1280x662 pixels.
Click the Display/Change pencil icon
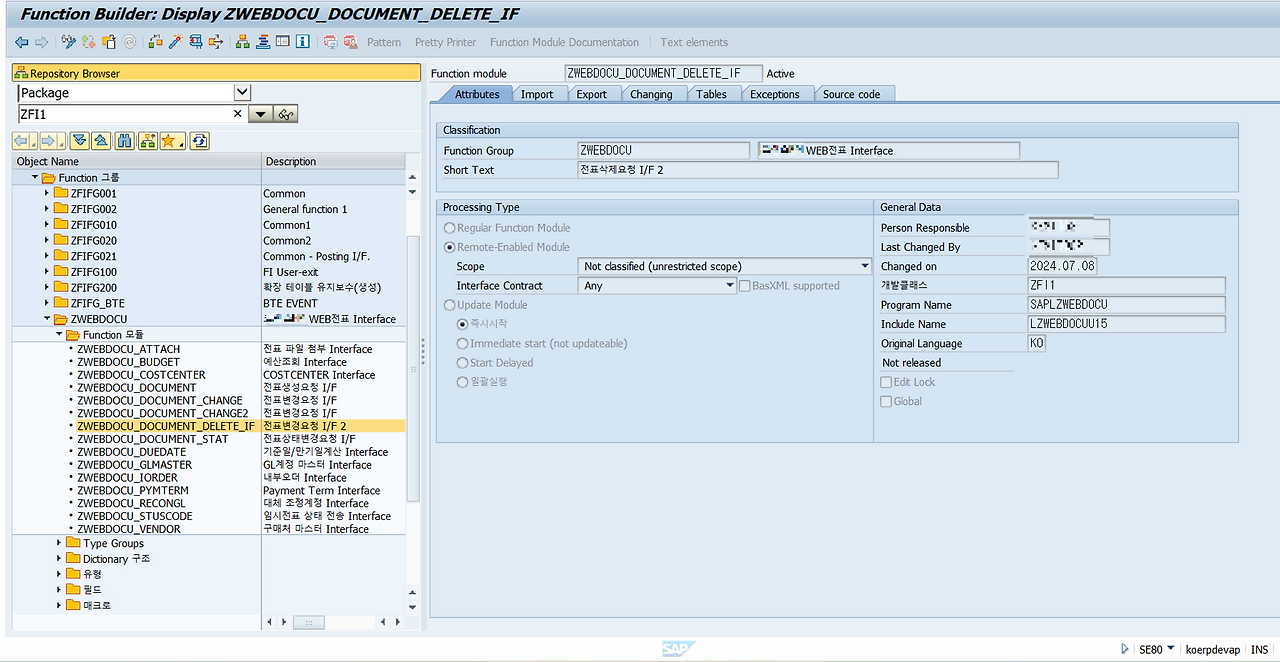69,41
